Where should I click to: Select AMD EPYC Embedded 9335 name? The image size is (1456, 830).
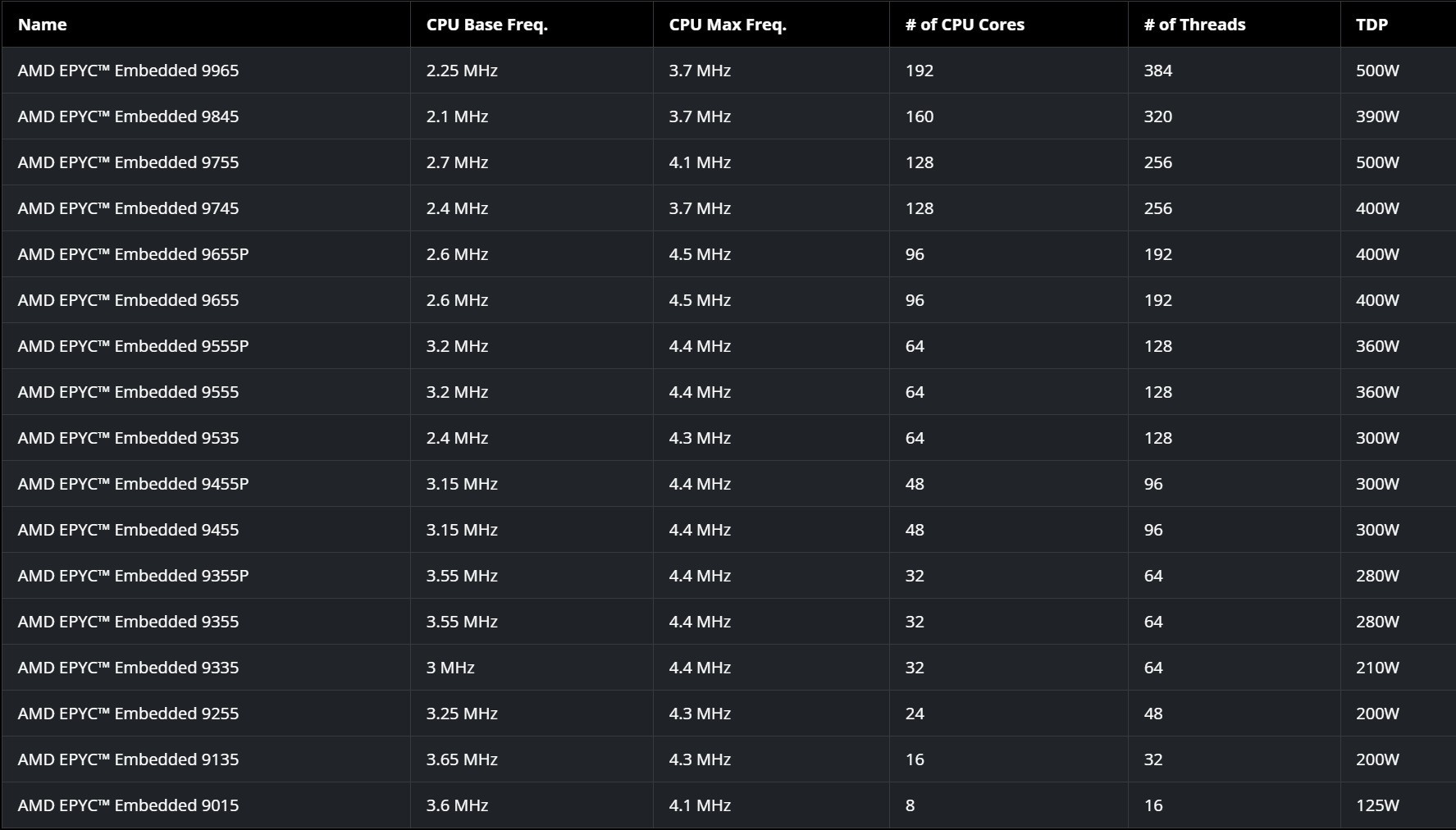tap(128, 668)
